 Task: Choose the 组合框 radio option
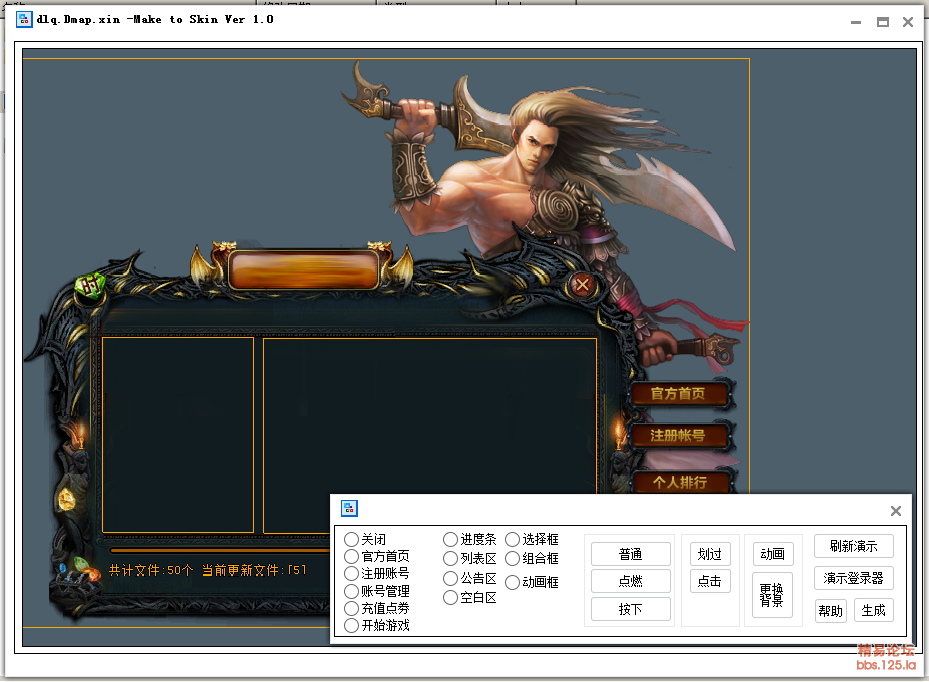(x=513, y=559)
